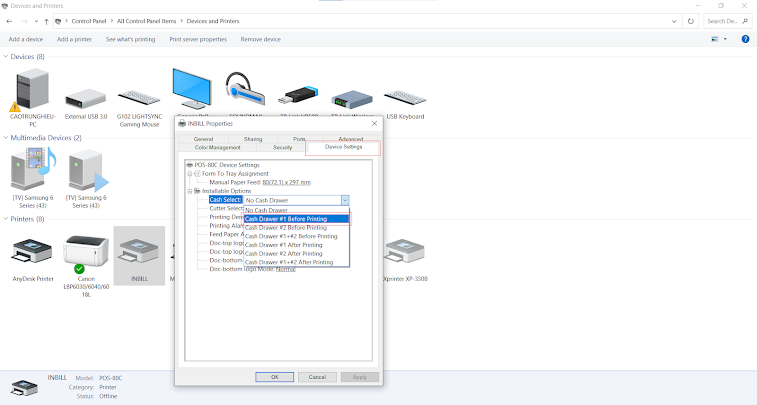The width and height of the screenshot is (757, 405).
Task: Click the Apply button
Action: point(360,377)
